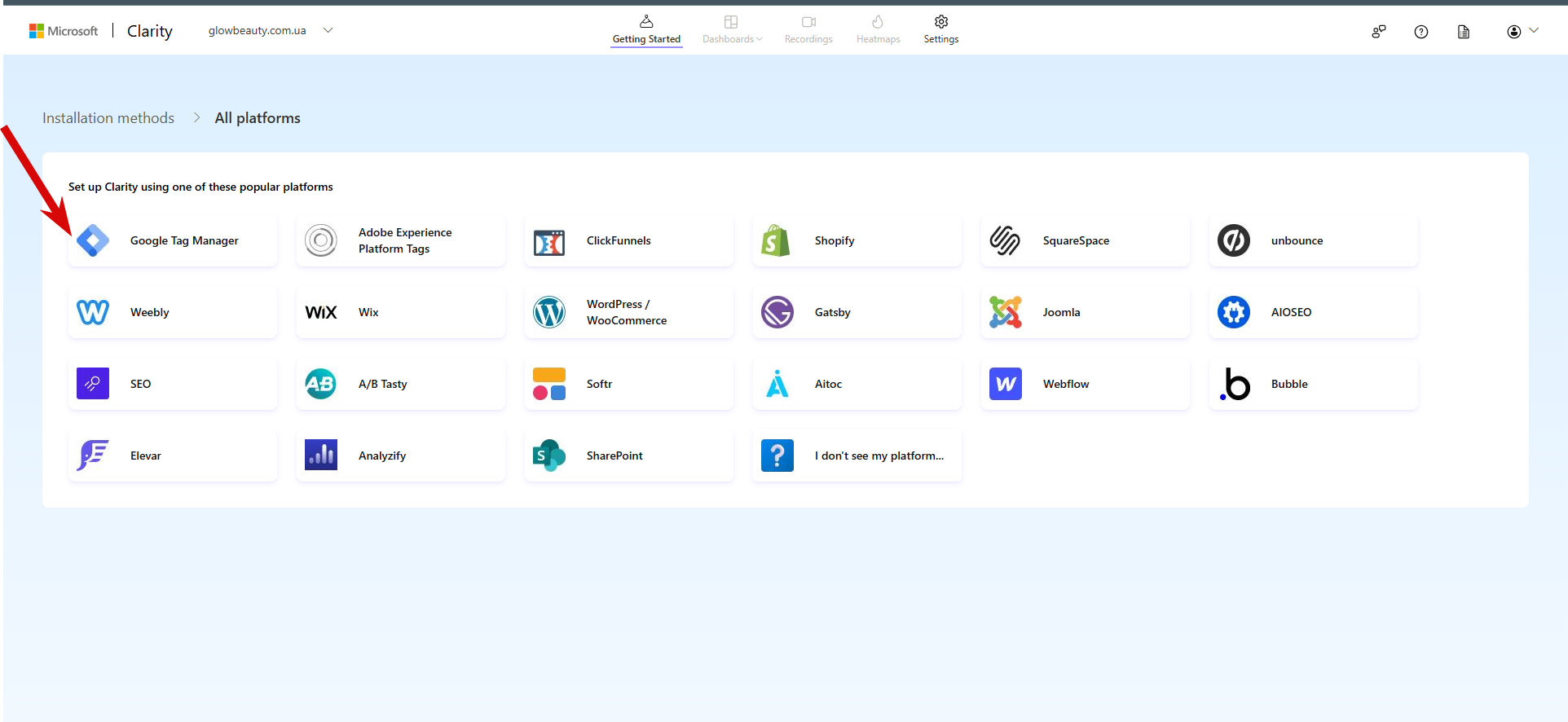Click the Bubble logo icon
Screen dimensions: 1568x722
(1235, 384)
